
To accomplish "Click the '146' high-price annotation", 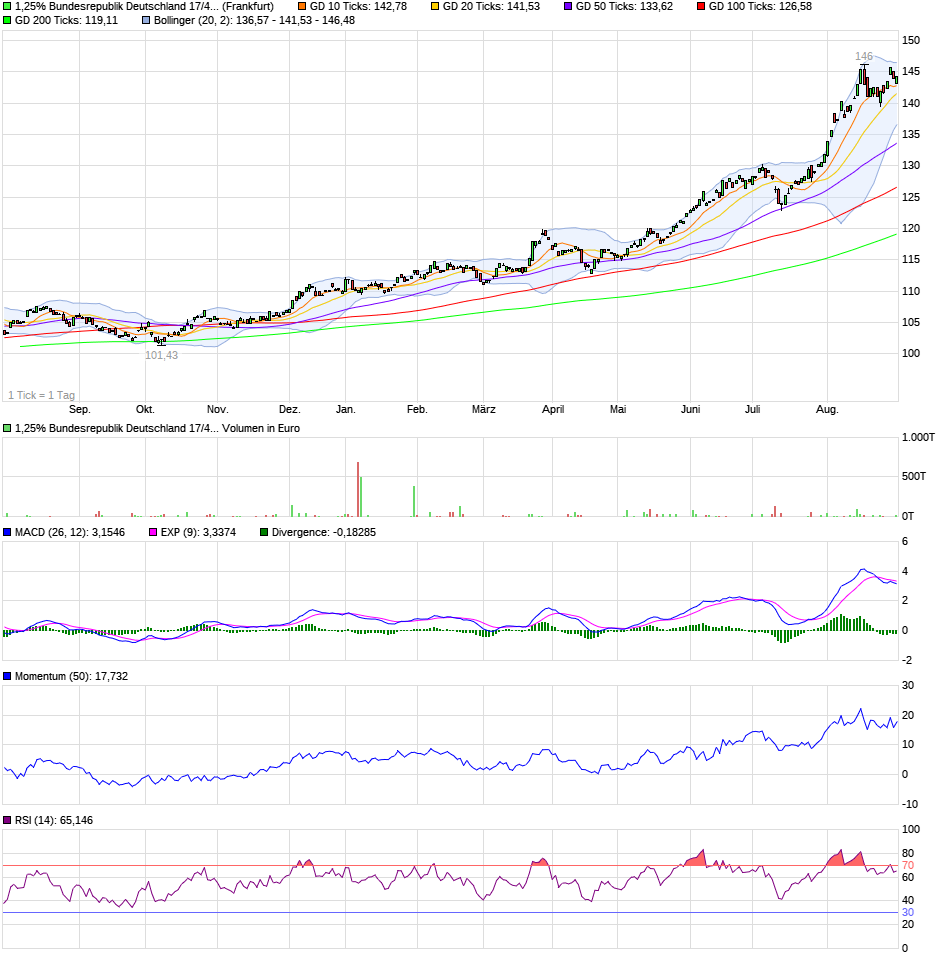I will (864, 56).
